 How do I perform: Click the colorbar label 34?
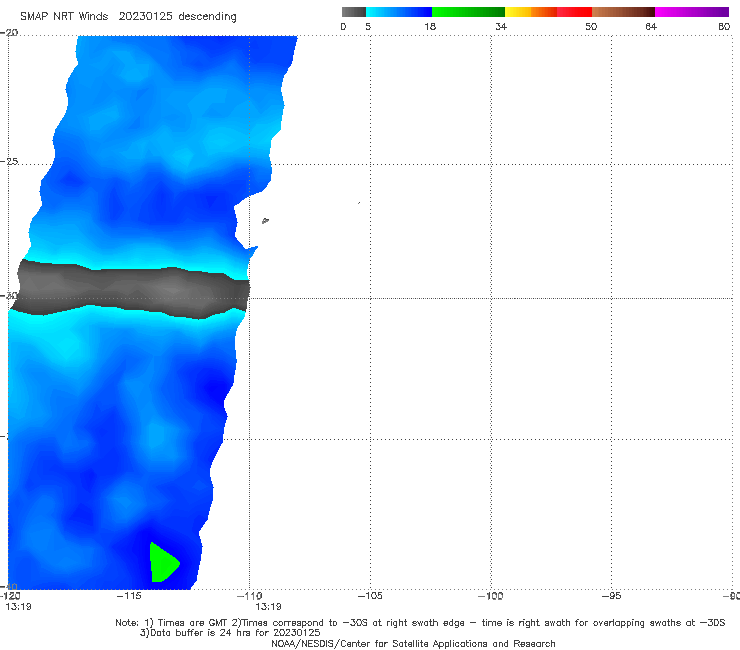(x=501, y=26)
